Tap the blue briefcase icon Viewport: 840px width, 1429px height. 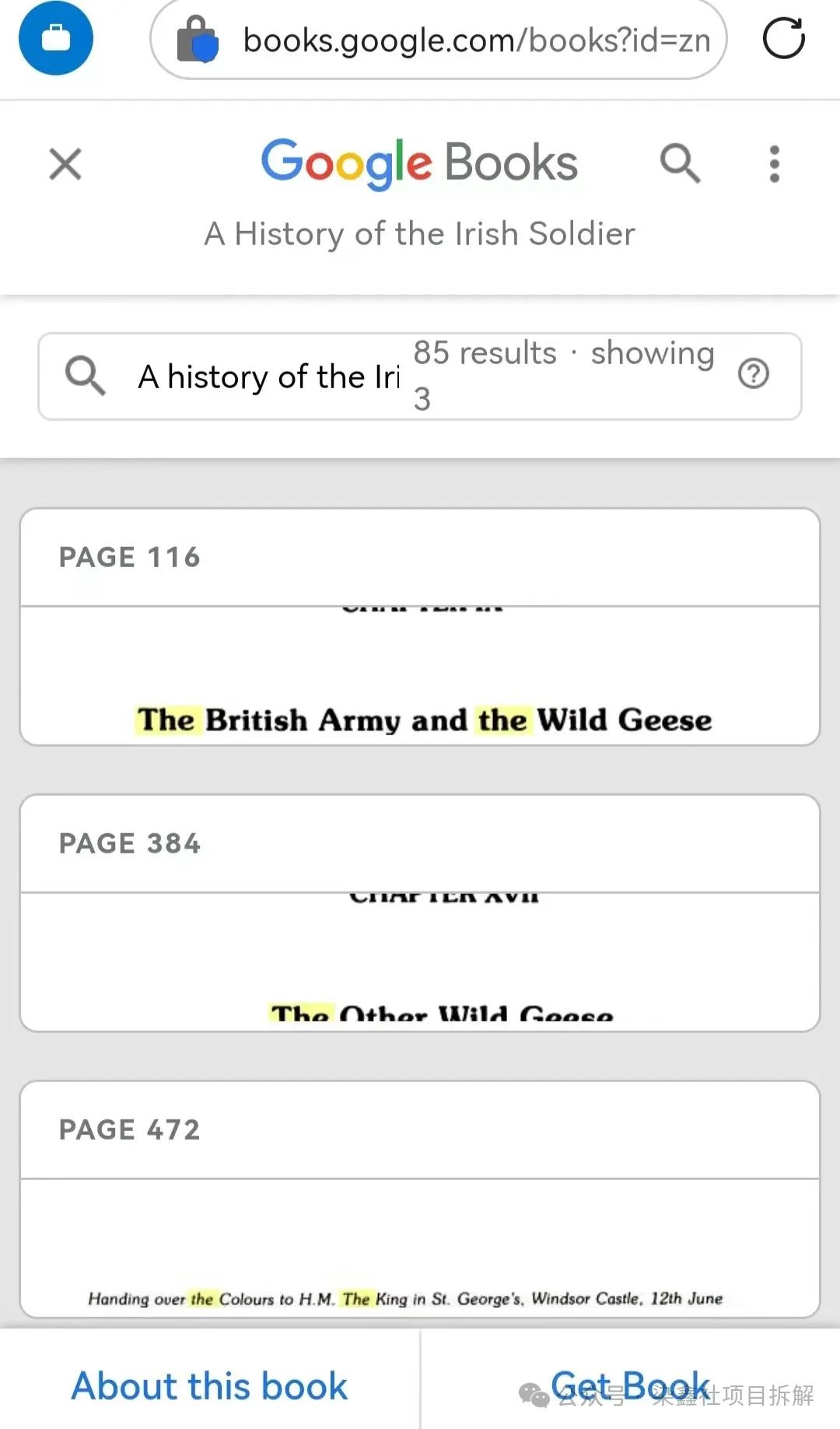pyautogui.click(x=56, y=38)
